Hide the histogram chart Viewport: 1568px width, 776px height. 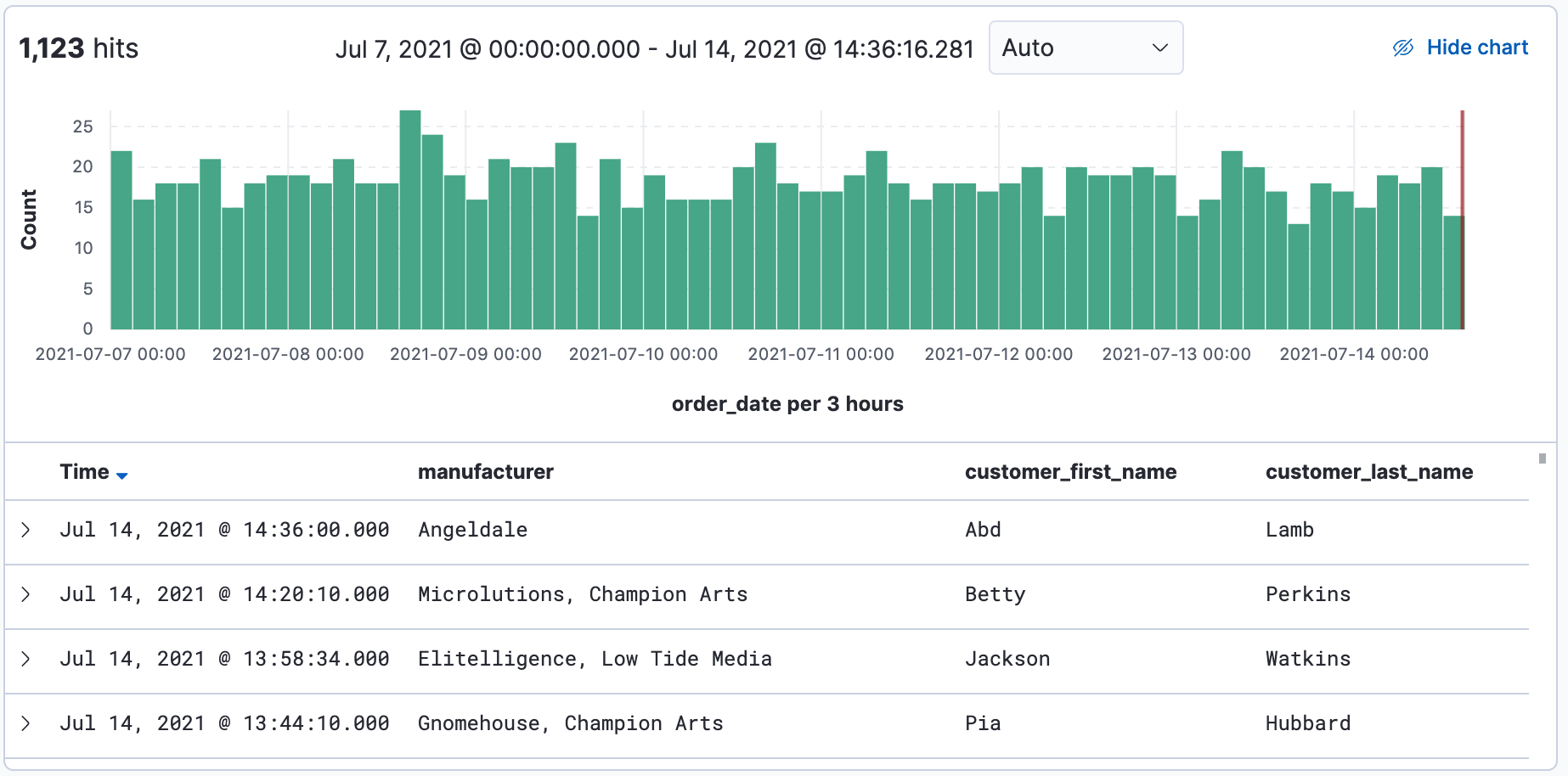(1476, 48)
